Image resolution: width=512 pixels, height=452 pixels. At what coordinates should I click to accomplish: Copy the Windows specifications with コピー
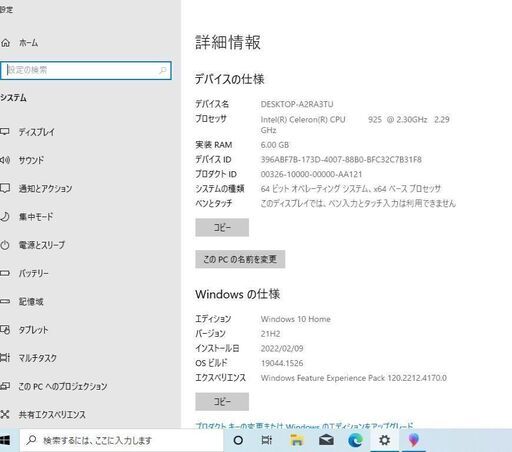click(x=222, y=402)
